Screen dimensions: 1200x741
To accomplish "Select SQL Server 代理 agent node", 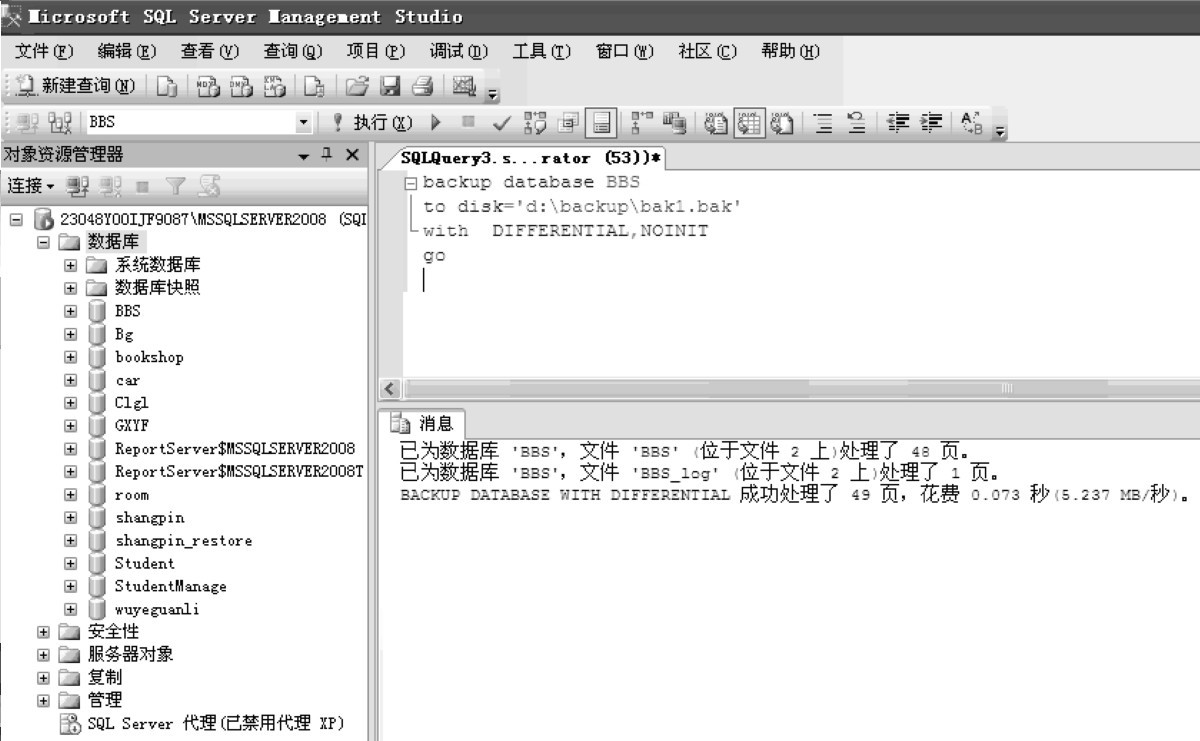I will pos(215,723).
